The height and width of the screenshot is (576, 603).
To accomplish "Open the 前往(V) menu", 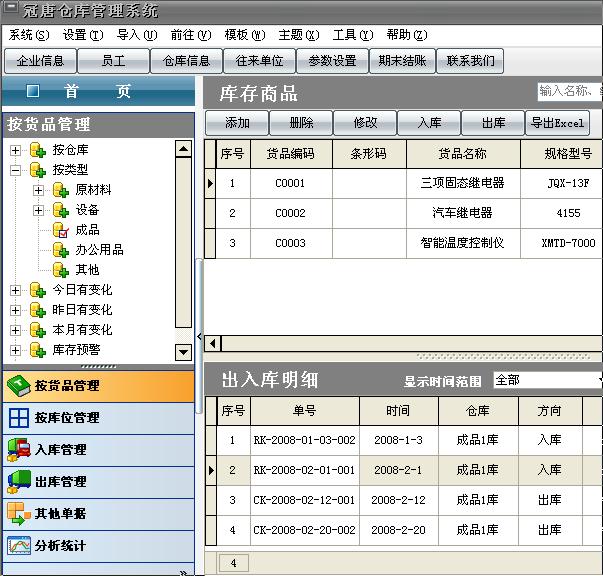I will pyautogui.click(x=191, y=35).
